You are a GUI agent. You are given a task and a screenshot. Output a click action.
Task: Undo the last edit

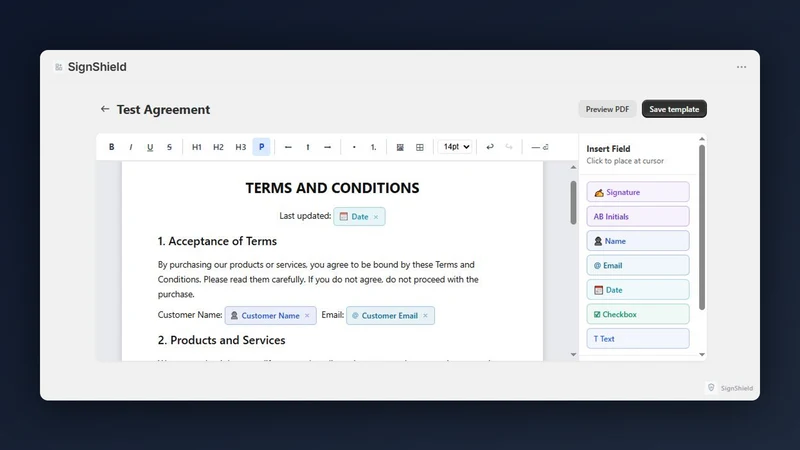pos(490,147)
